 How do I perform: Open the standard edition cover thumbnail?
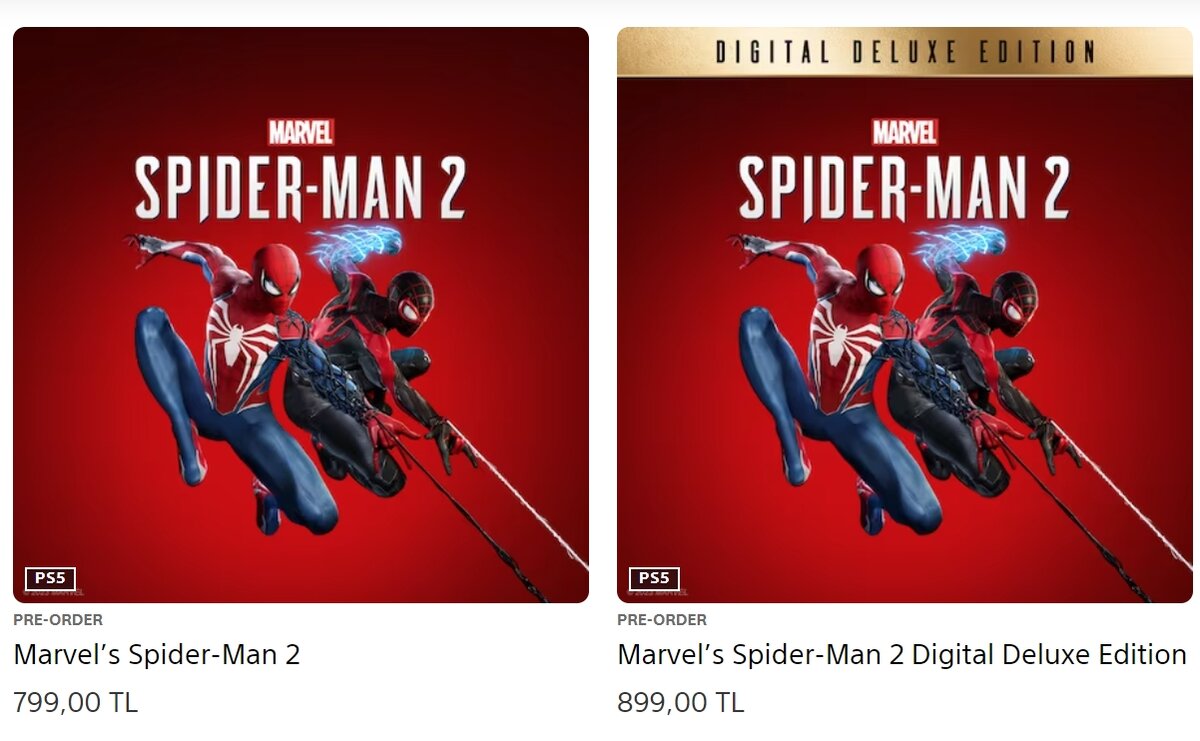click(x=301, y=315)
